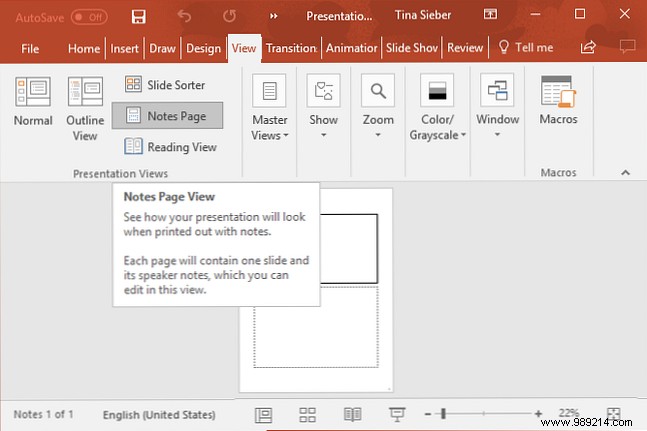Switch to the Transitions tab
Screen dimensions: 647x431
291,49
